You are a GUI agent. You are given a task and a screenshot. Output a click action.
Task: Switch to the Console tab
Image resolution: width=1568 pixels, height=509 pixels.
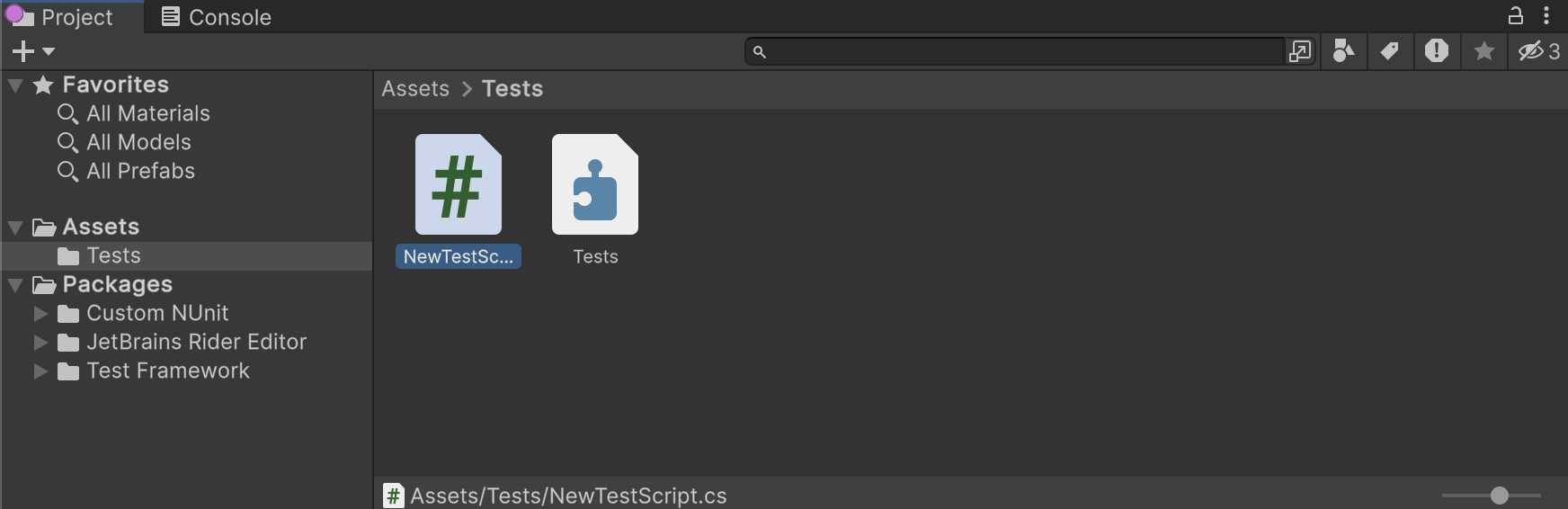217,17
